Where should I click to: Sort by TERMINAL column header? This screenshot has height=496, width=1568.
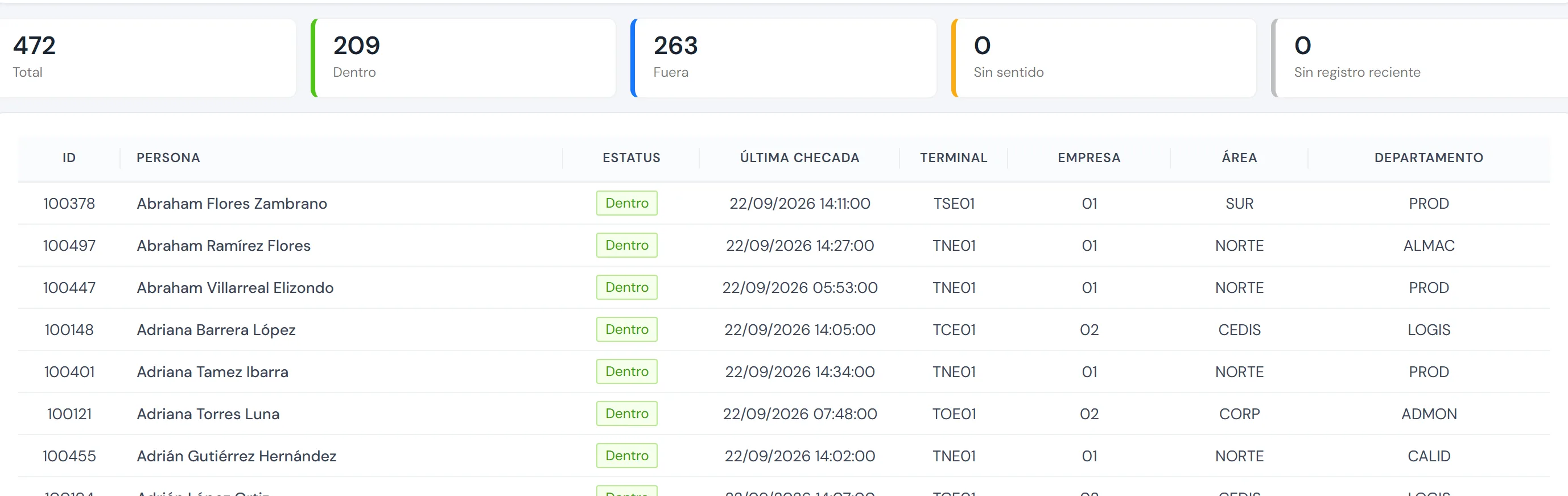coord(954,158)
